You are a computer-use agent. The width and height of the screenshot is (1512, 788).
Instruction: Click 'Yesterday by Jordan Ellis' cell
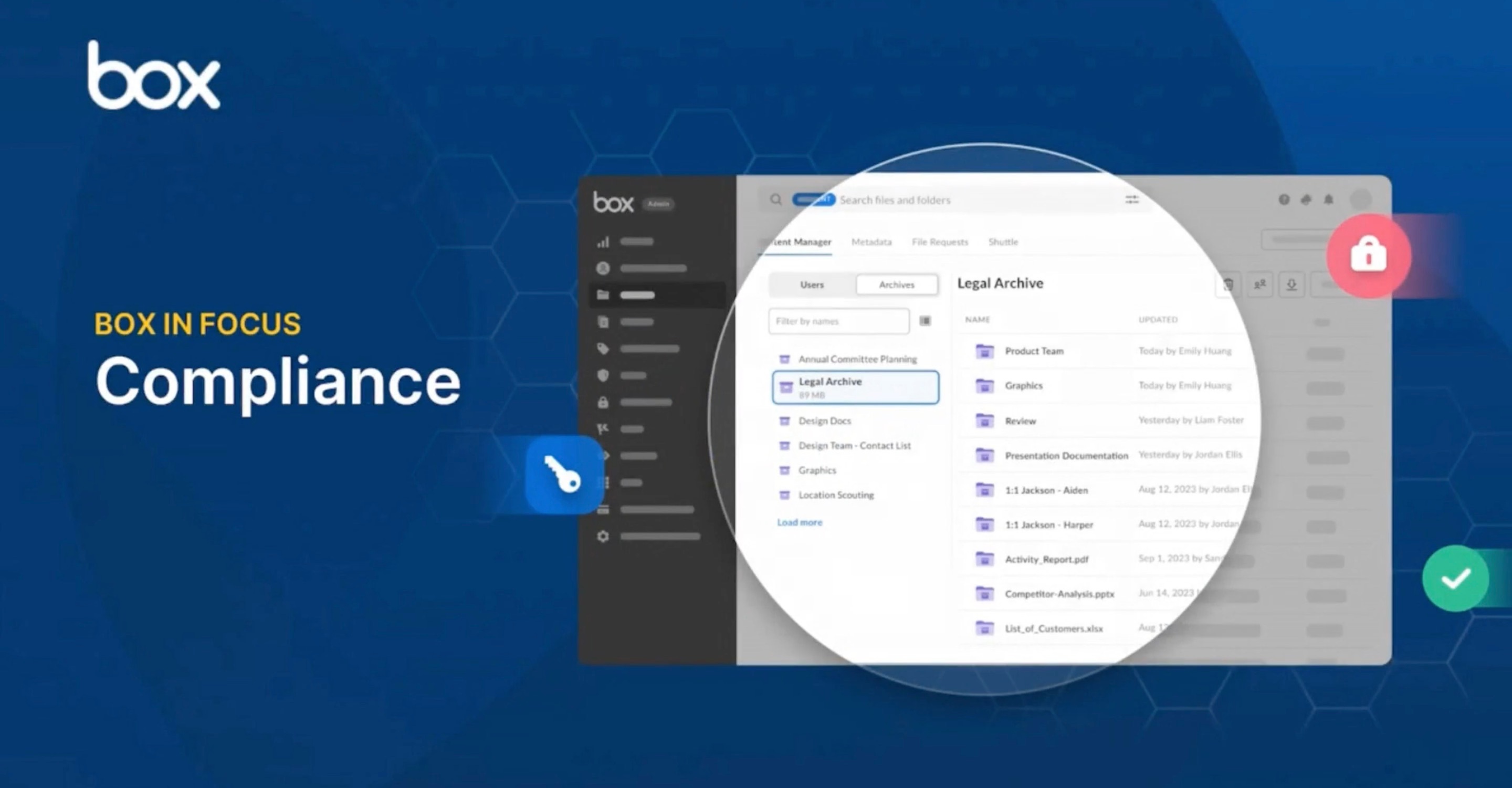pos(1190,455)
